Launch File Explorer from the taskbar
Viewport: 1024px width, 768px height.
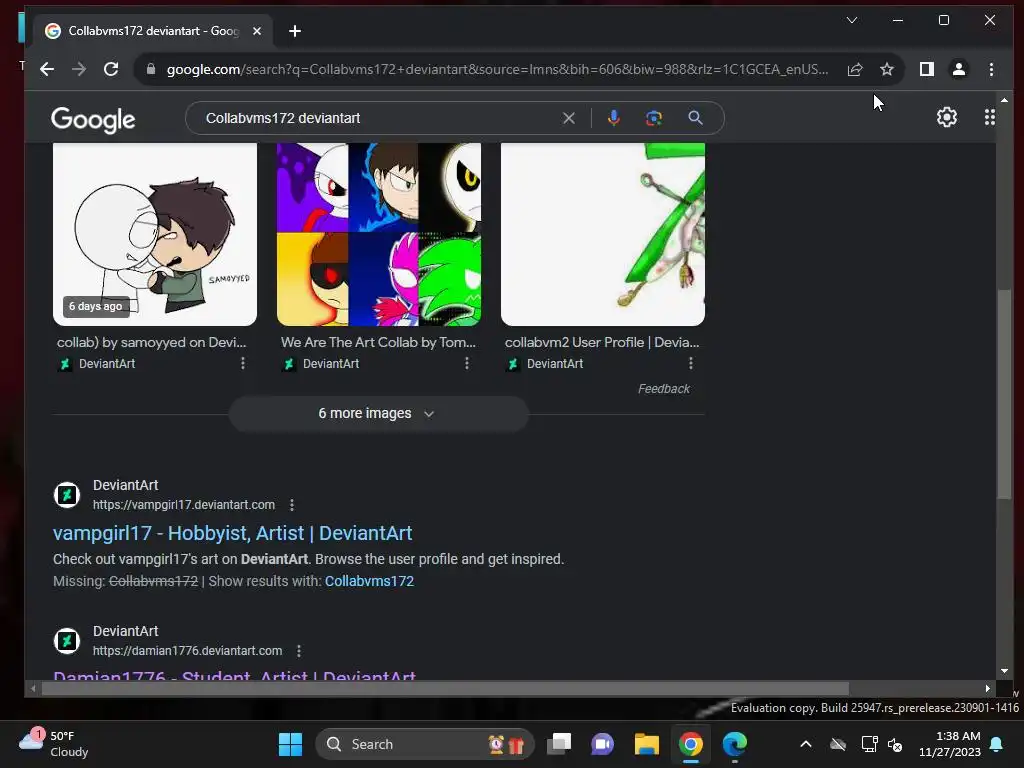(647, 744)
